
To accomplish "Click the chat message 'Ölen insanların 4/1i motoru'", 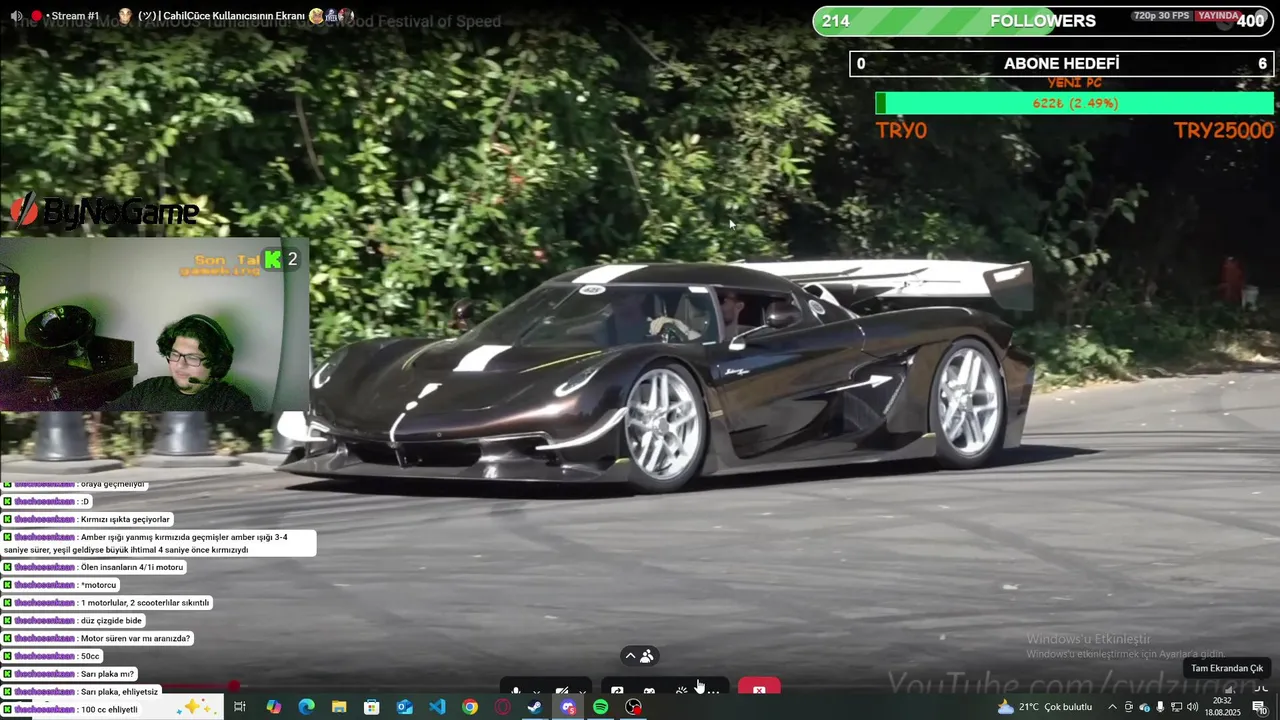I will [132, 567].
